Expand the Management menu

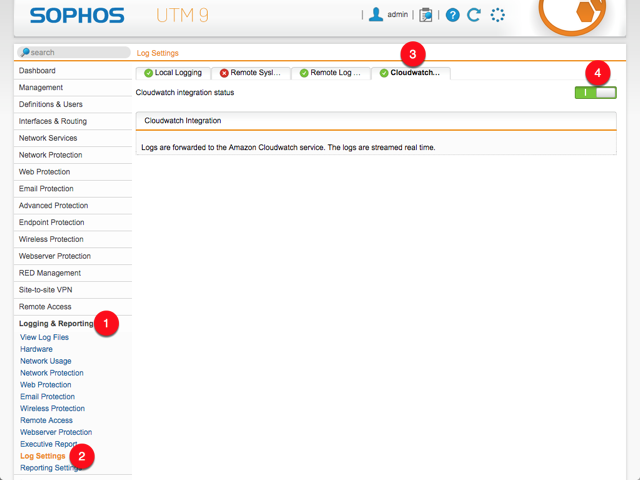[x=73, y=87]
